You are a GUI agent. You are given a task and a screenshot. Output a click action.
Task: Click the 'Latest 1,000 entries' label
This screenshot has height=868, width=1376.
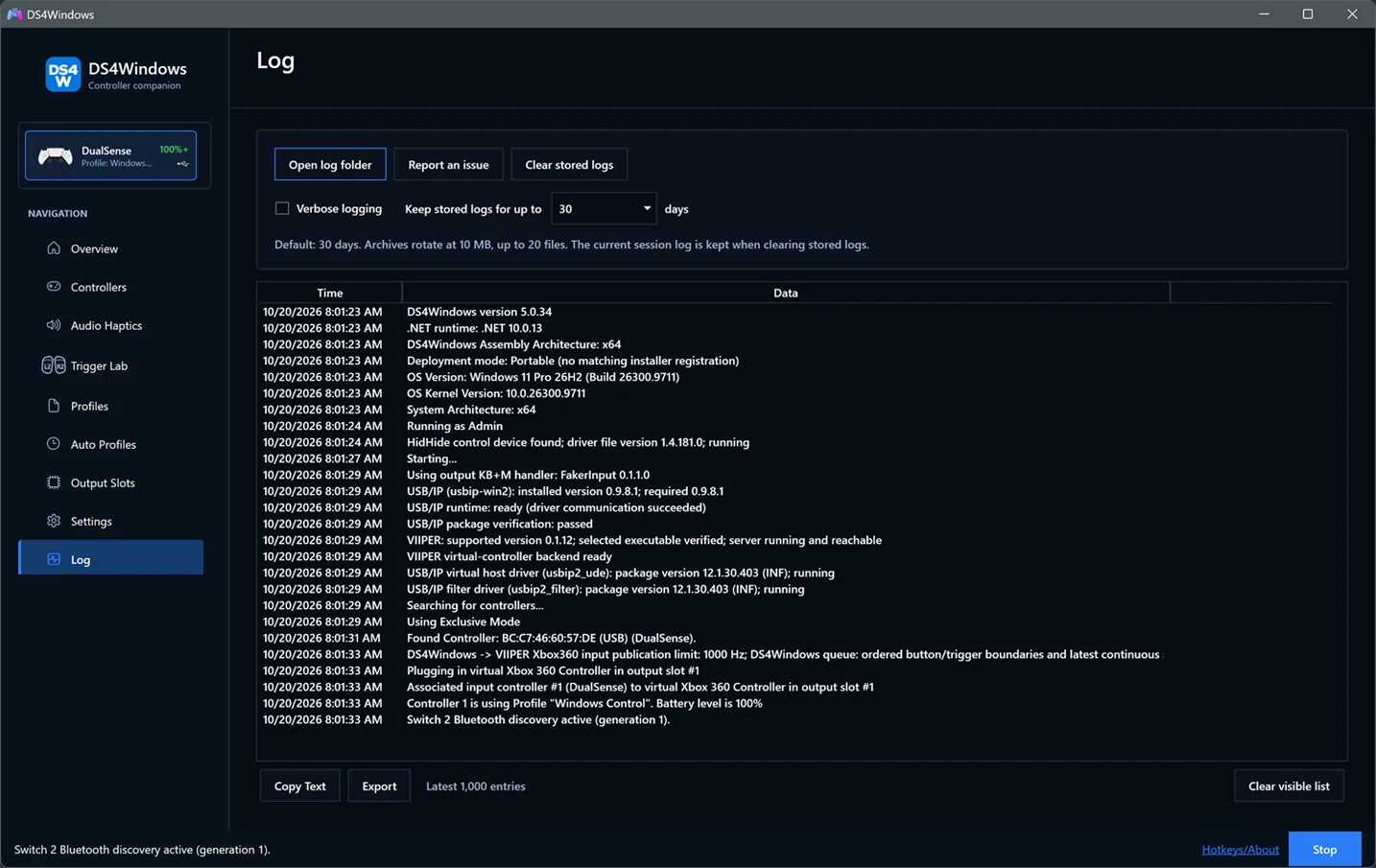[x=475, y=786]
